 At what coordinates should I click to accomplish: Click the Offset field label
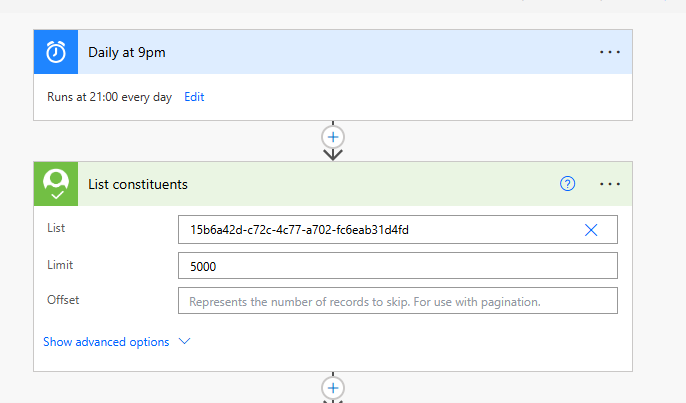(x=63, y=300)
